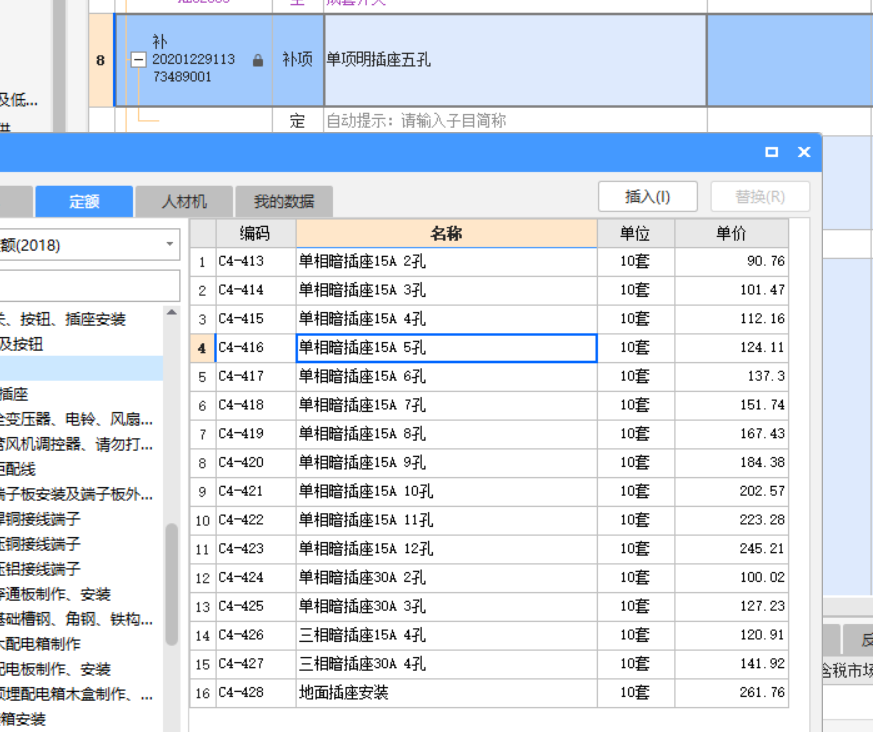Select row 单相暗插座15A 3孔

tap(447, 290)
